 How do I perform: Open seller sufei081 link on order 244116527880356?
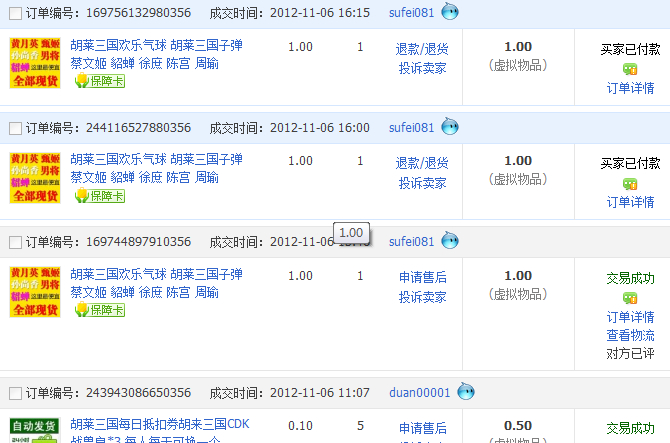point(411,128)
